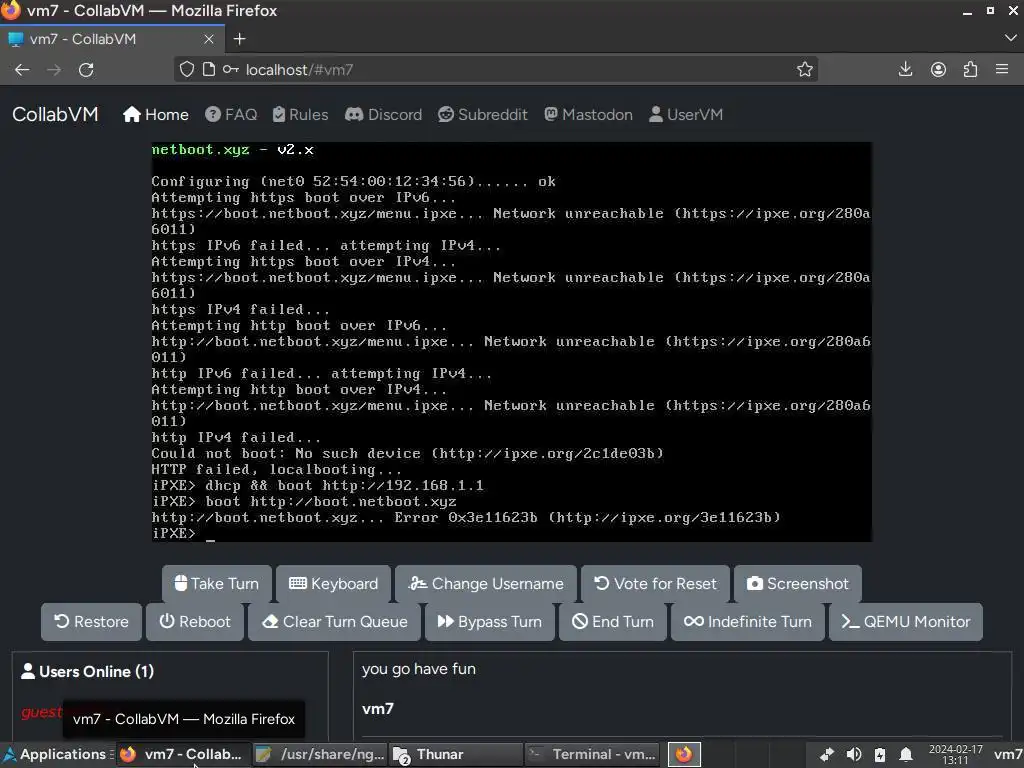The width and height of the screenshot is (1024, 768).
Task: Open the extensions puzzle icon
Action: pos(970,69)
